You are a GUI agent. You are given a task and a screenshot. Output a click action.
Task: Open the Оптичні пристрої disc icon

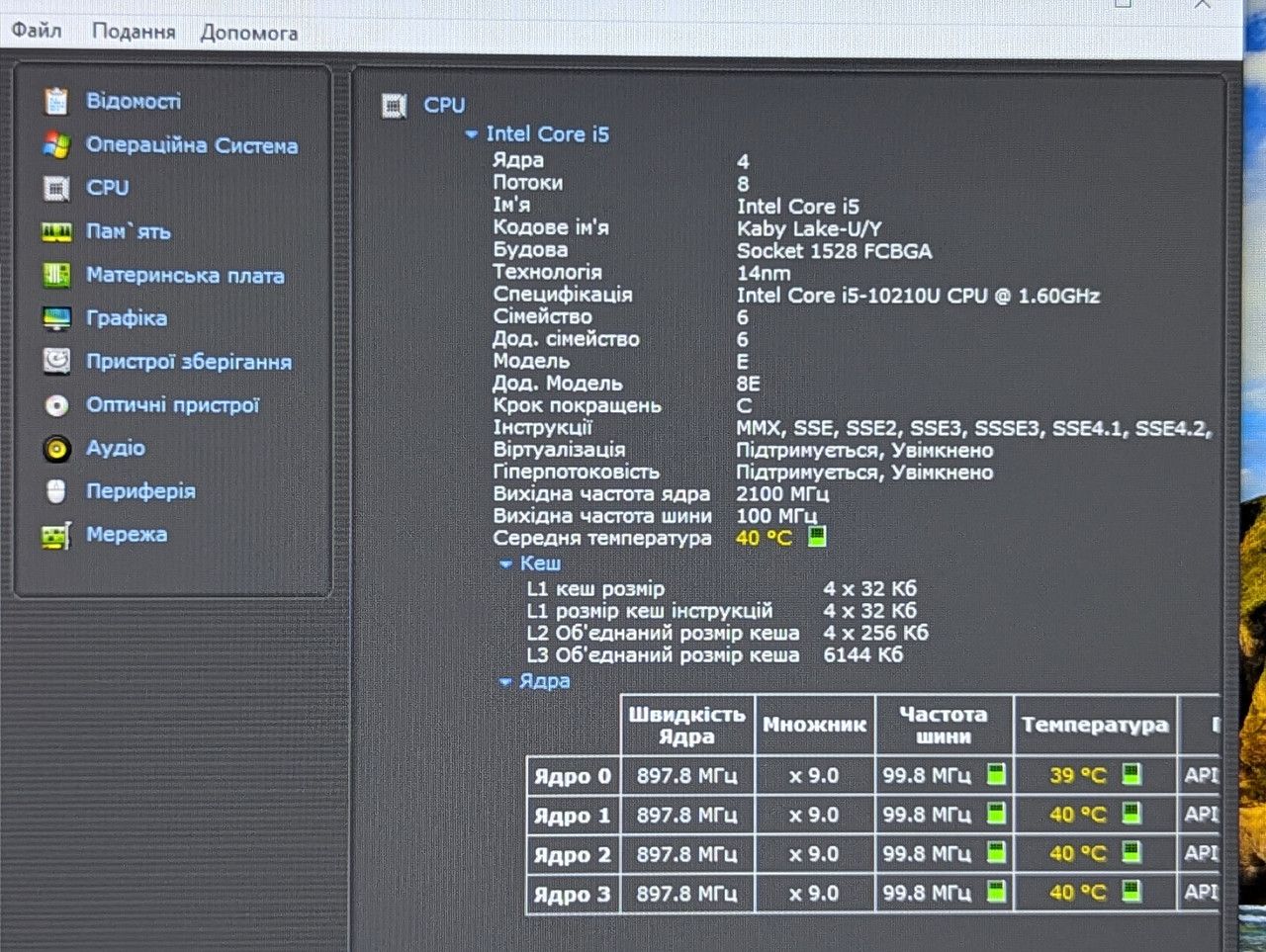pyautogui.click(x=56, y=405)
